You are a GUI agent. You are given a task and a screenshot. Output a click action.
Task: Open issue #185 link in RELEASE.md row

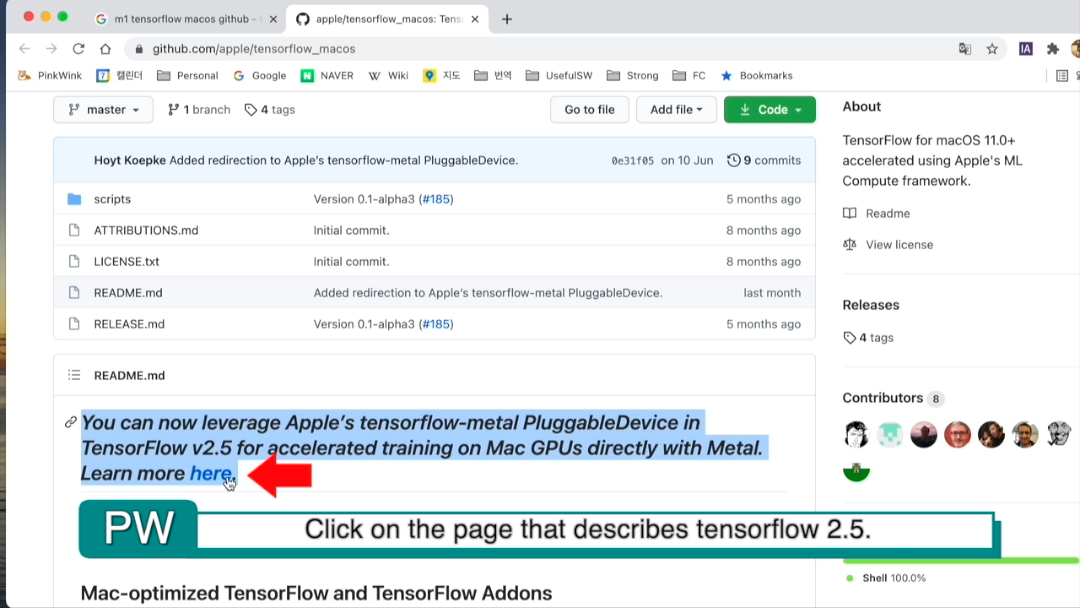[437, 324]
